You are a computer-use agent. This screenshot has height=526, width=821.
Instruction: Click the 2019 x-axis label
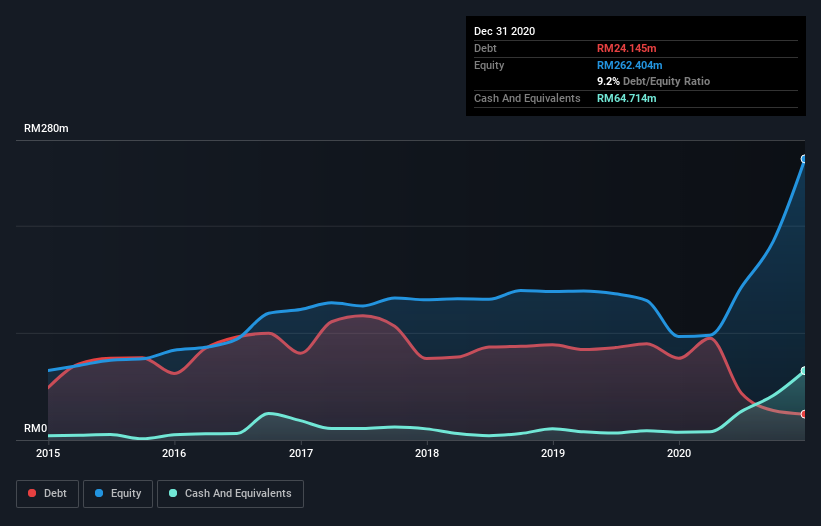553,453
